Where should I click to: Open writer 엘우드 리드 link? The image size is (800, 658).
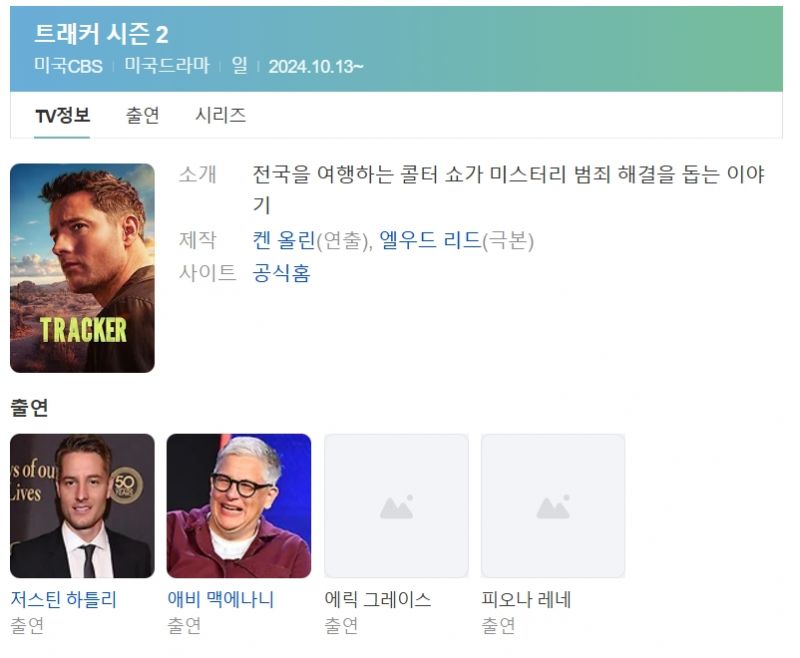click(430, 240)
